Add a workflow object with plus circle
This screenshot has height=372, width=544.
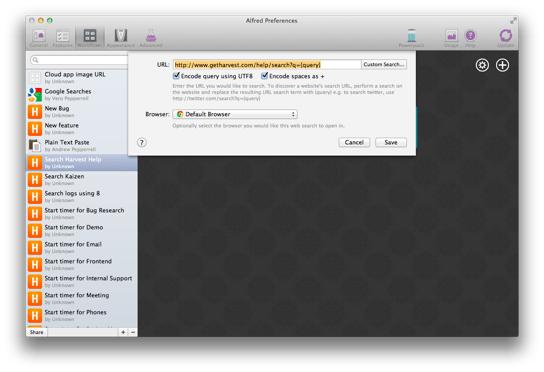click(502, 65)
